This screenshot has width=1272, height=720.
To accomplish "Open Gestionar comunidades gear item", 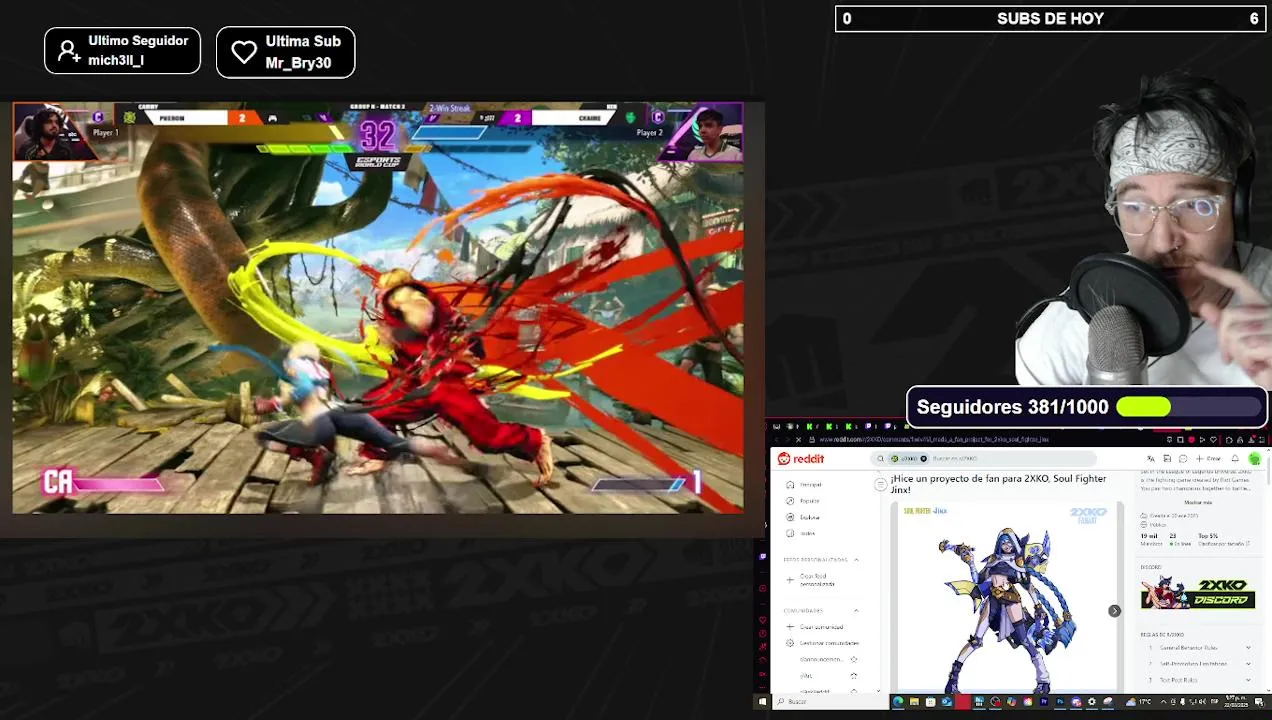I will pos(822,643).
